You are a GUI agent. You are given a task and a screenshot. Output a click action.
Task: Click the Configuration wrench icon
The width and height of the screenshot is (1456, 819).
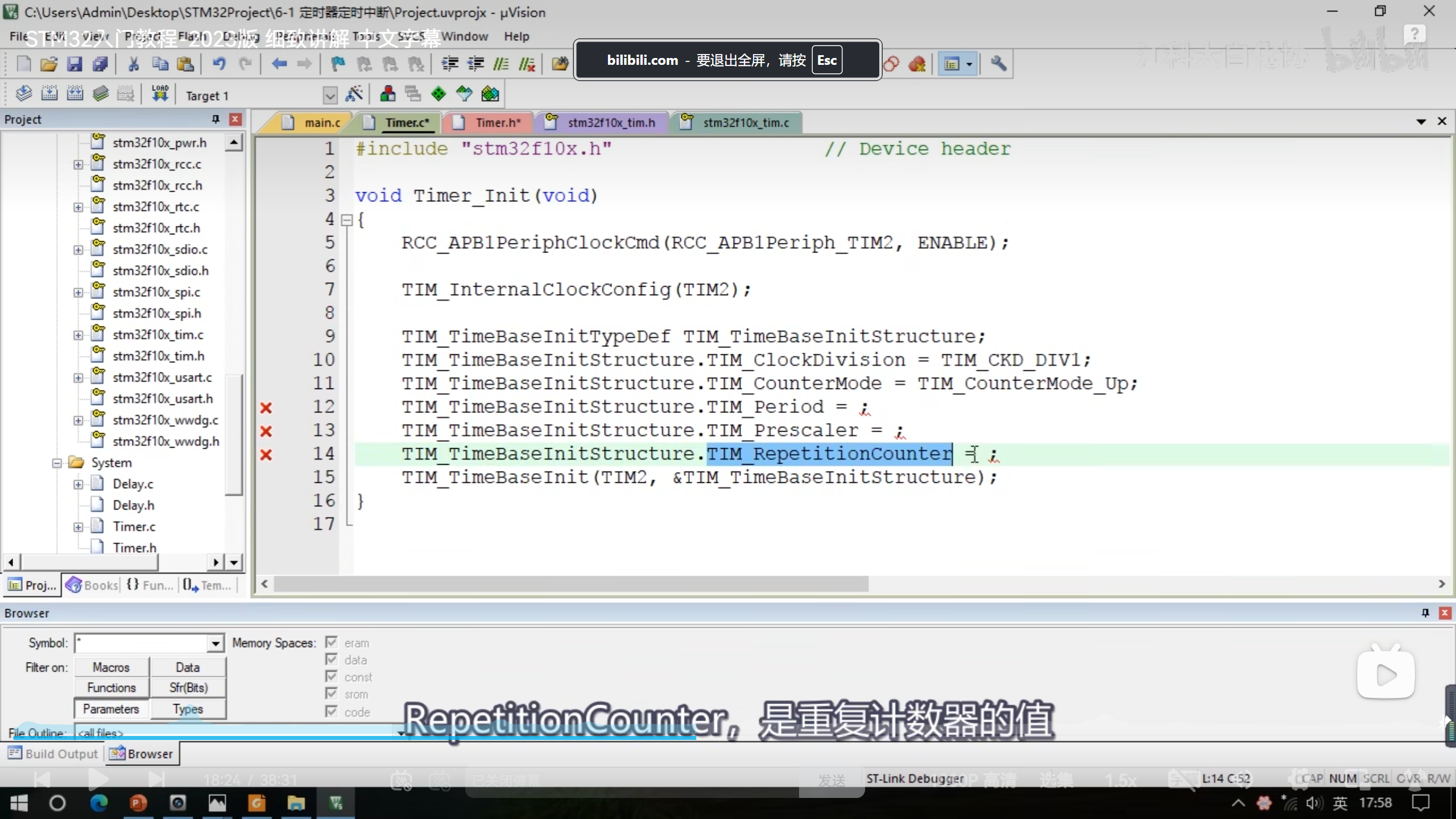999,64
